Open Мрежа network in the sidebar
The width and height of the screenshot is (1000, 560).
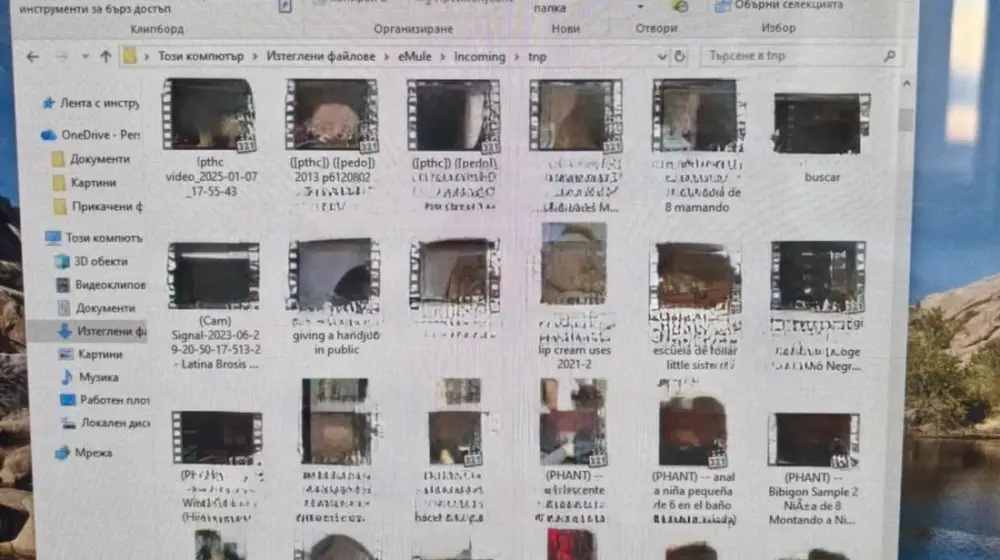pos(84,453)
